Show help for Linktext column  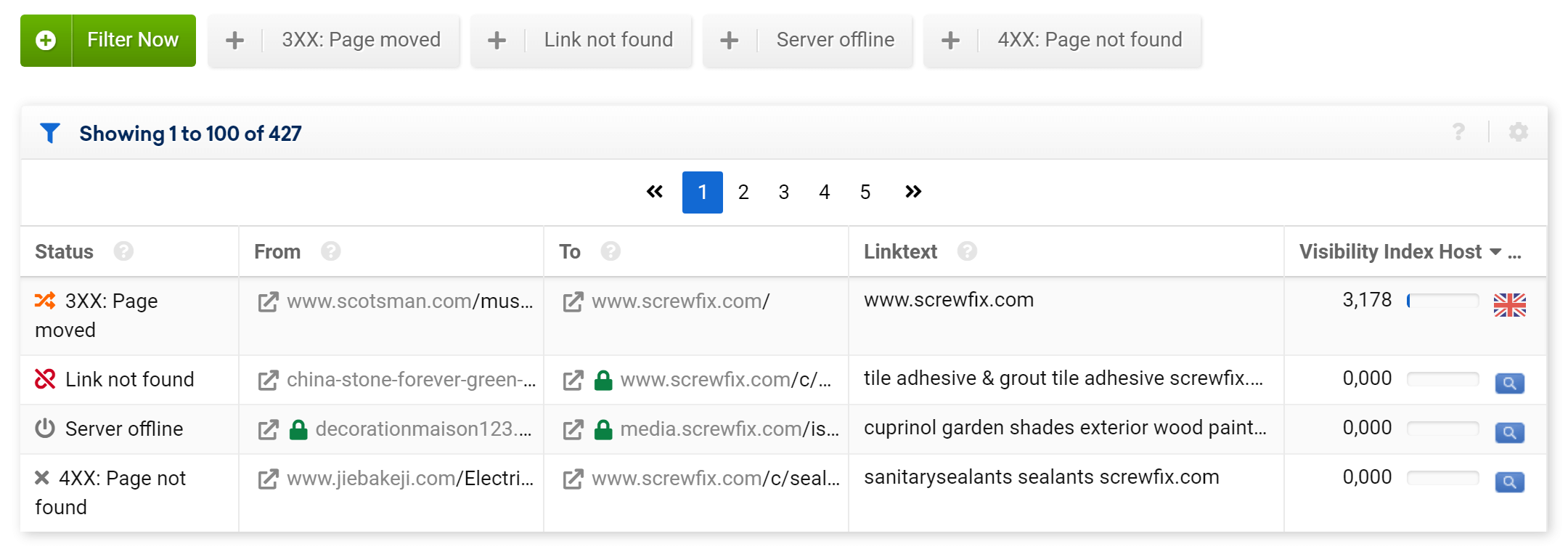pos(967,251)
